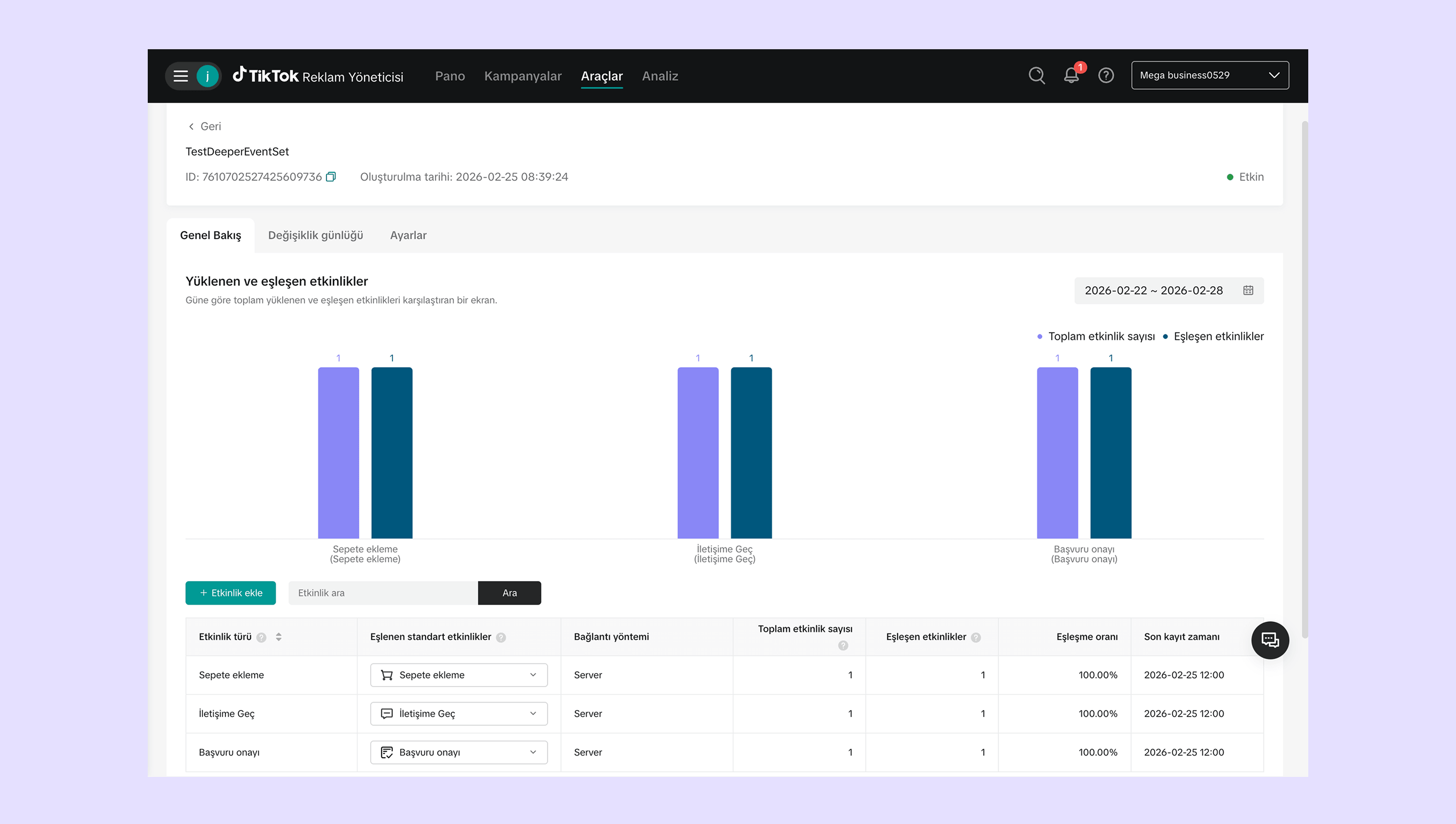The width and height of the screenshot is (1456, 824).
Task: Click the Etkinlik ekle button
Action: 230,592
